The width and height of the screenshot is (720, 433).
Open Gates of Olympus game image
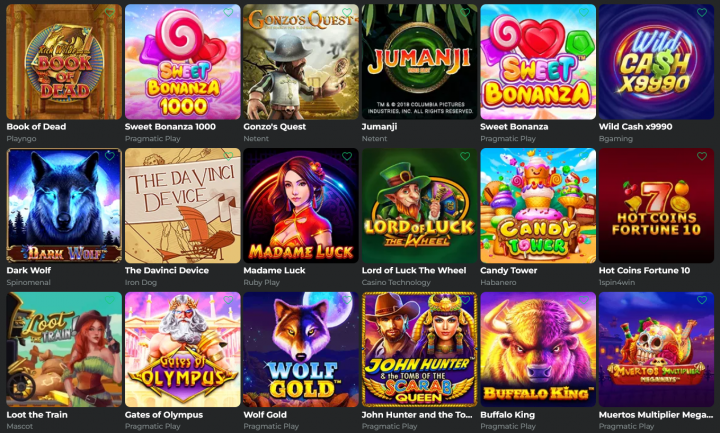click(183, 349)
